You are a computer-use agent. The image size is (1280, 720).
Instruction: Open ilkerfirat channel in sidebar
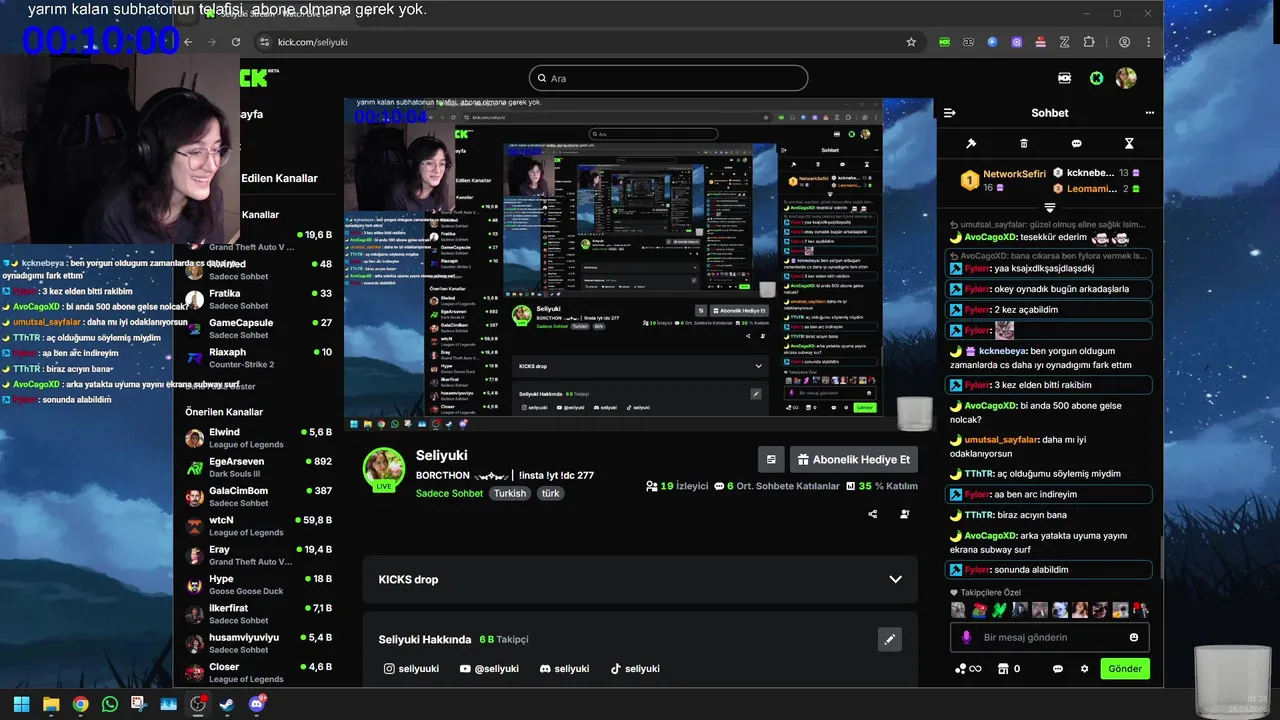(x=258, y=614)
